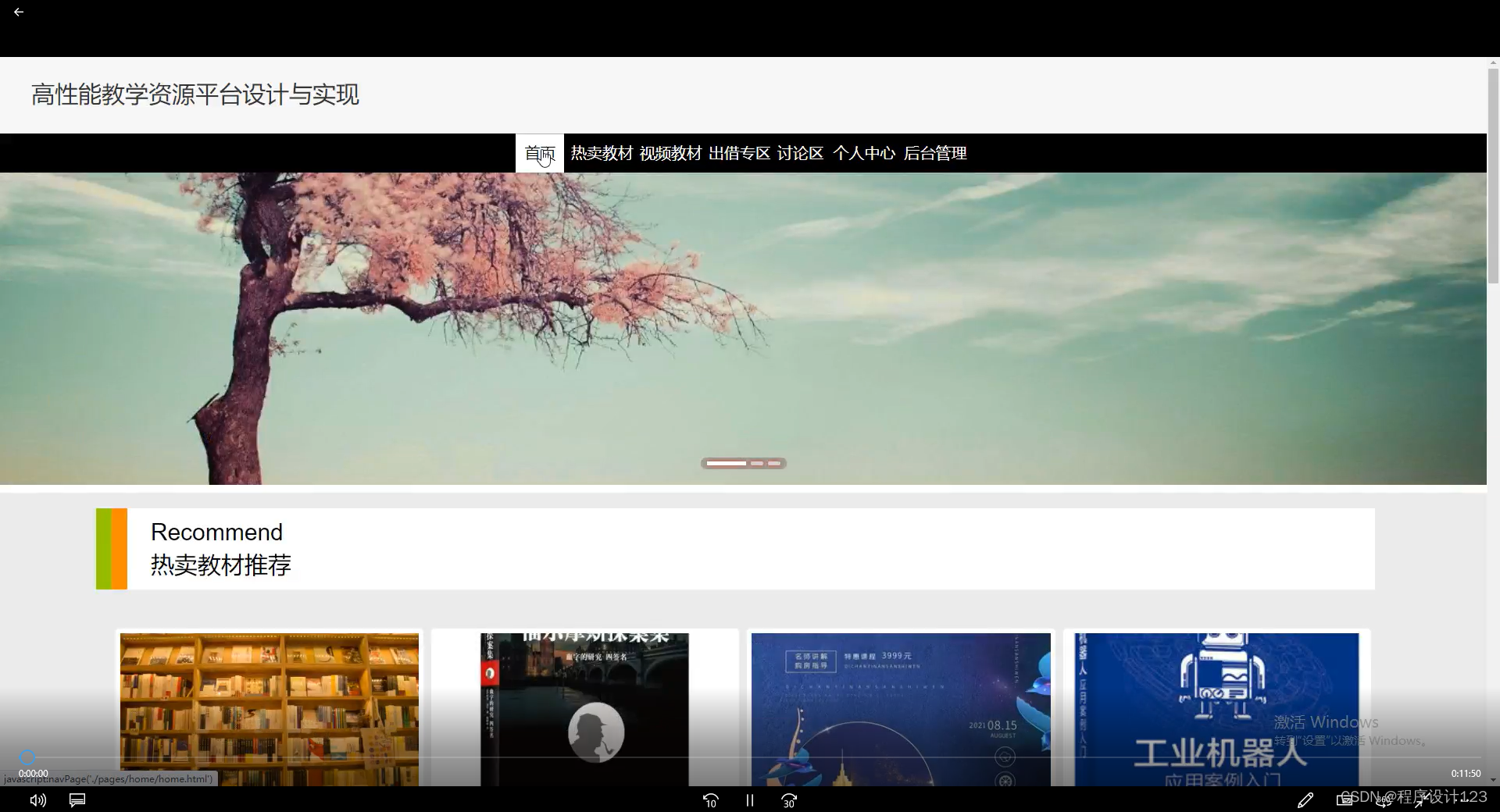Click the 热卖教材推荐 section heading

[221, 564]
